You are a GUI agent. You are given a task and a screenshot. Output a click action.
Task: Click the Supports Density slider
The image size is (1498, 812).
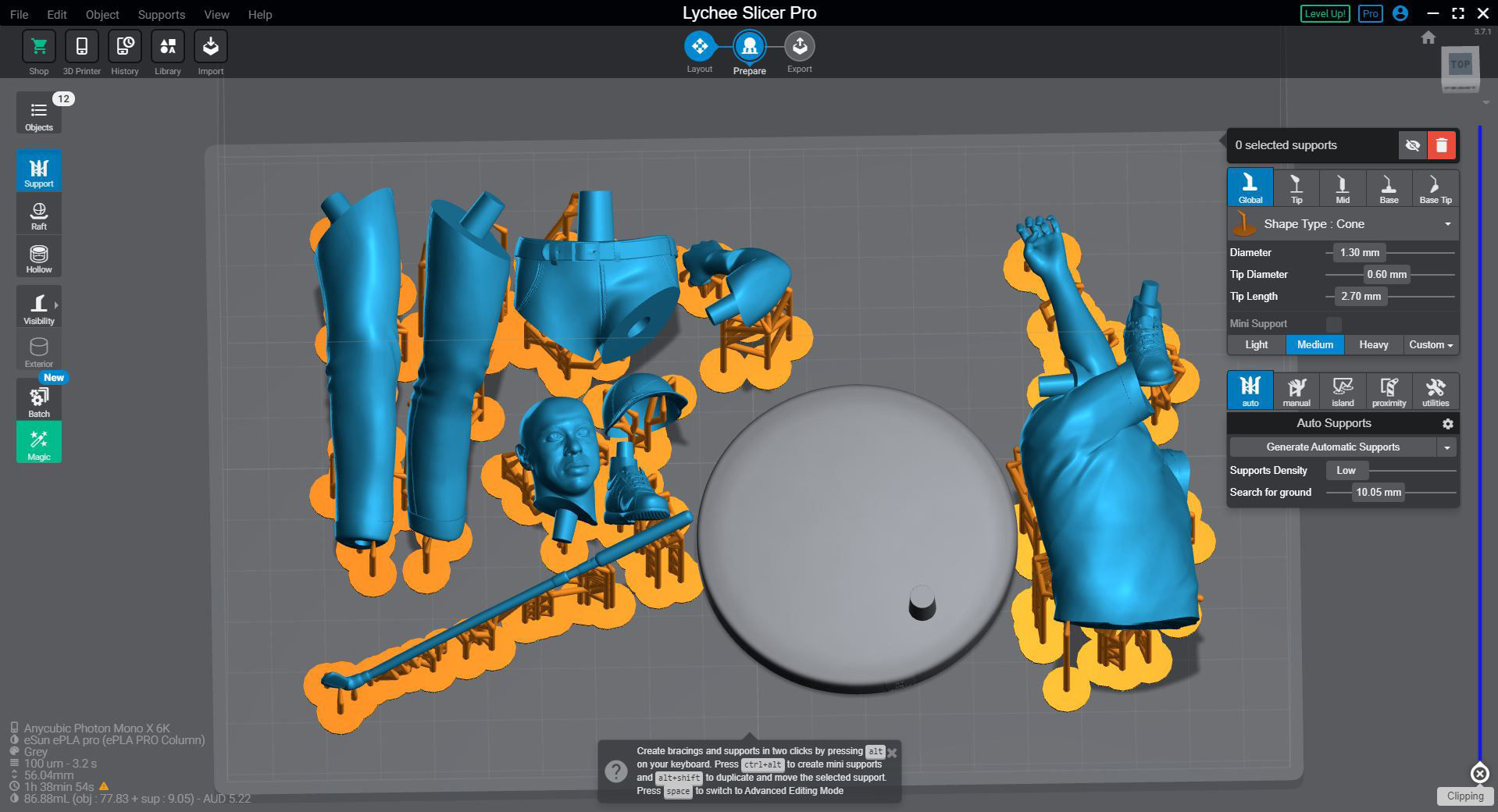tap(1391, 471)
